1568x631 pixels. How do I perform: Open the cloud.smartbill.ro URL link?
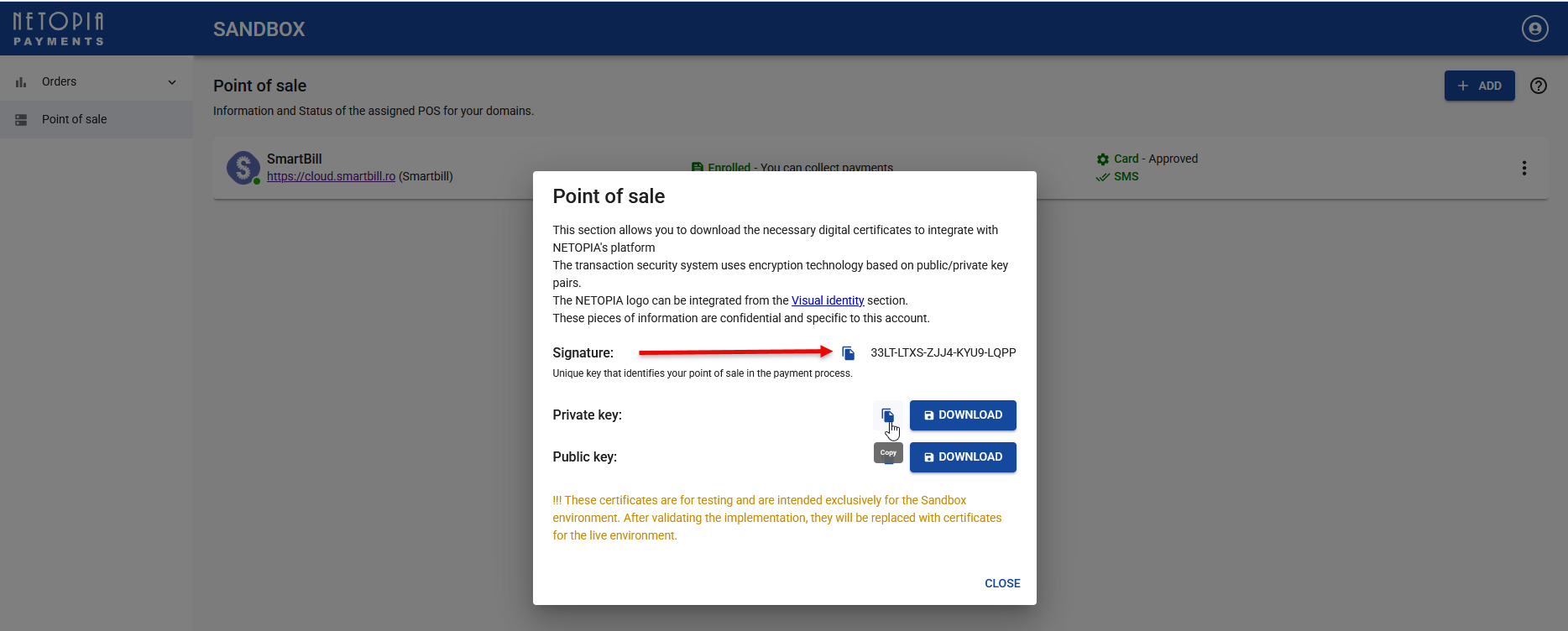point(331,176)
